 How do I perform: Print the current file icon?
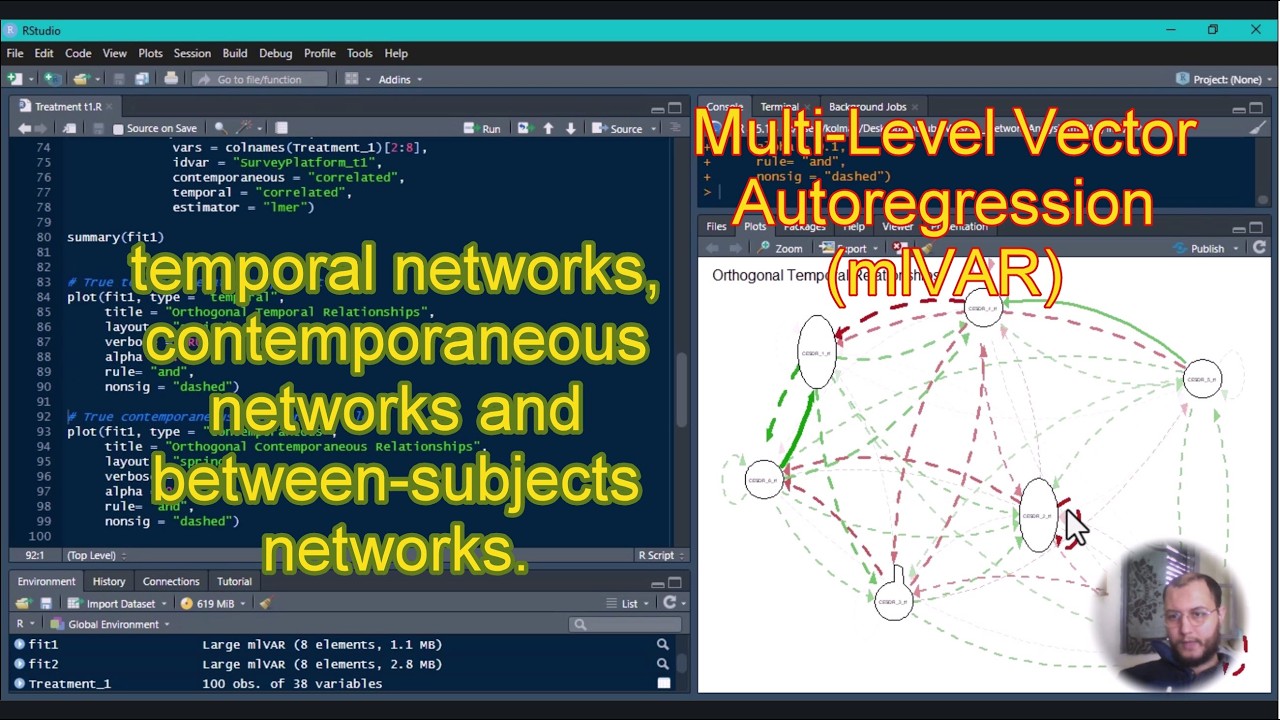[171, 79]
